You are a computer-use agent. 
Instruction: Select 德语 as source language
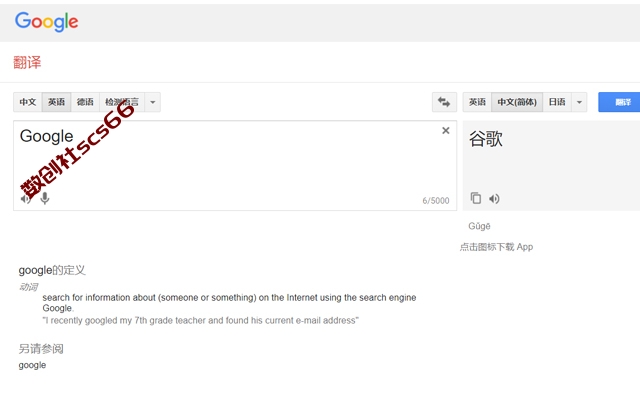(85, 102)
